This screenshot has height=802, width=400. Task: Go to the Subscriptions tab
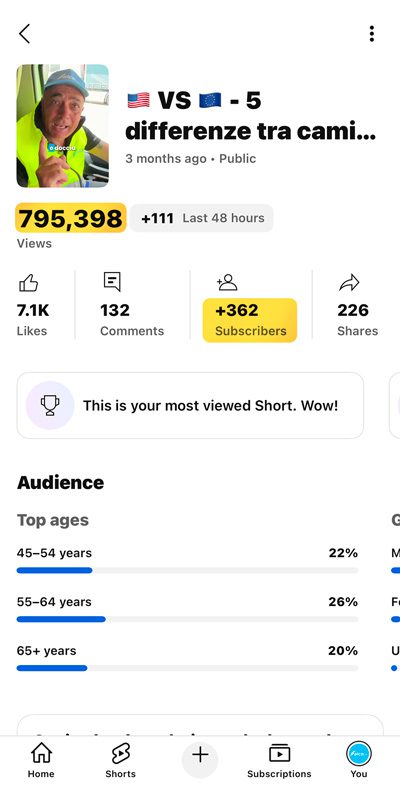pos(279,761)
